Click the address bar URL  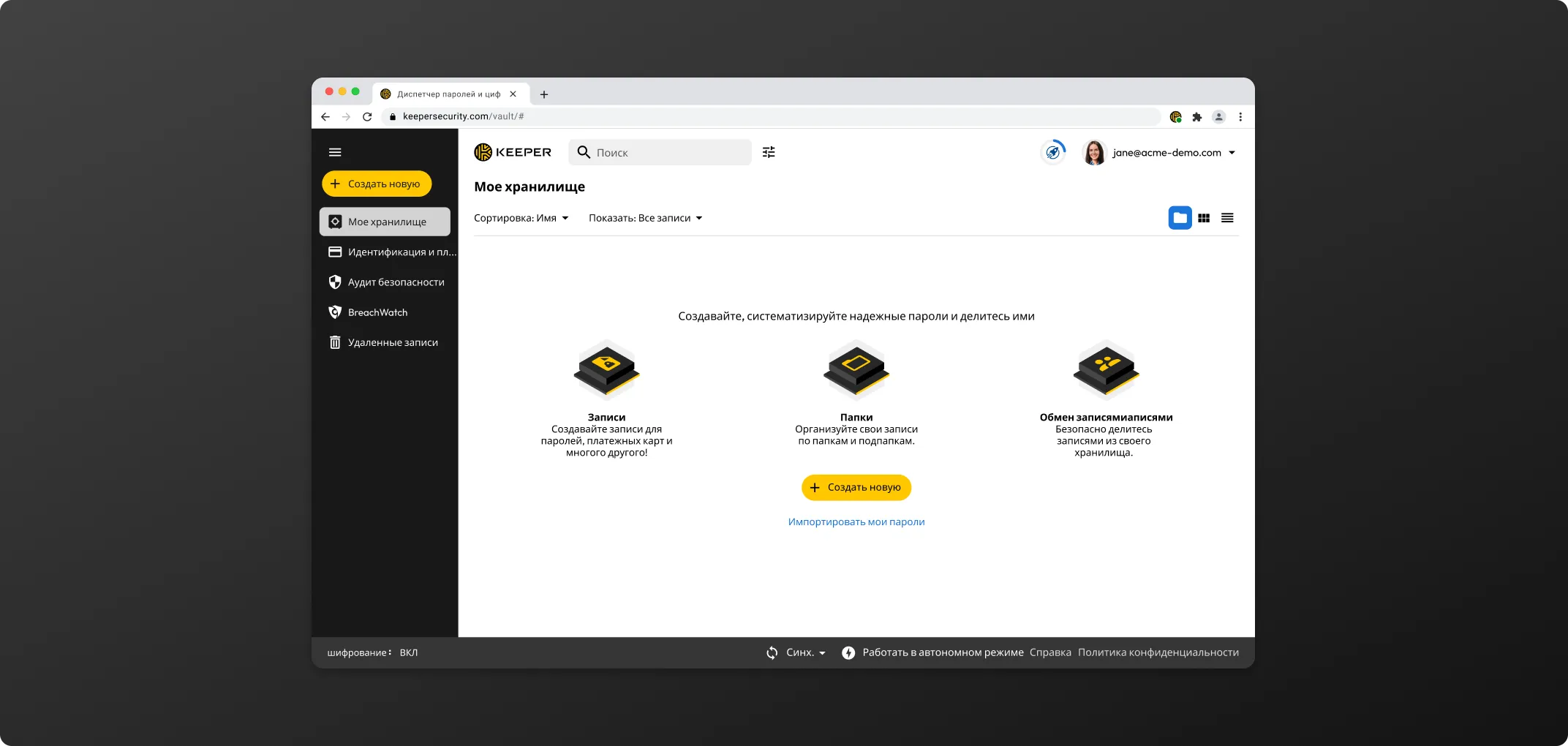463,116
